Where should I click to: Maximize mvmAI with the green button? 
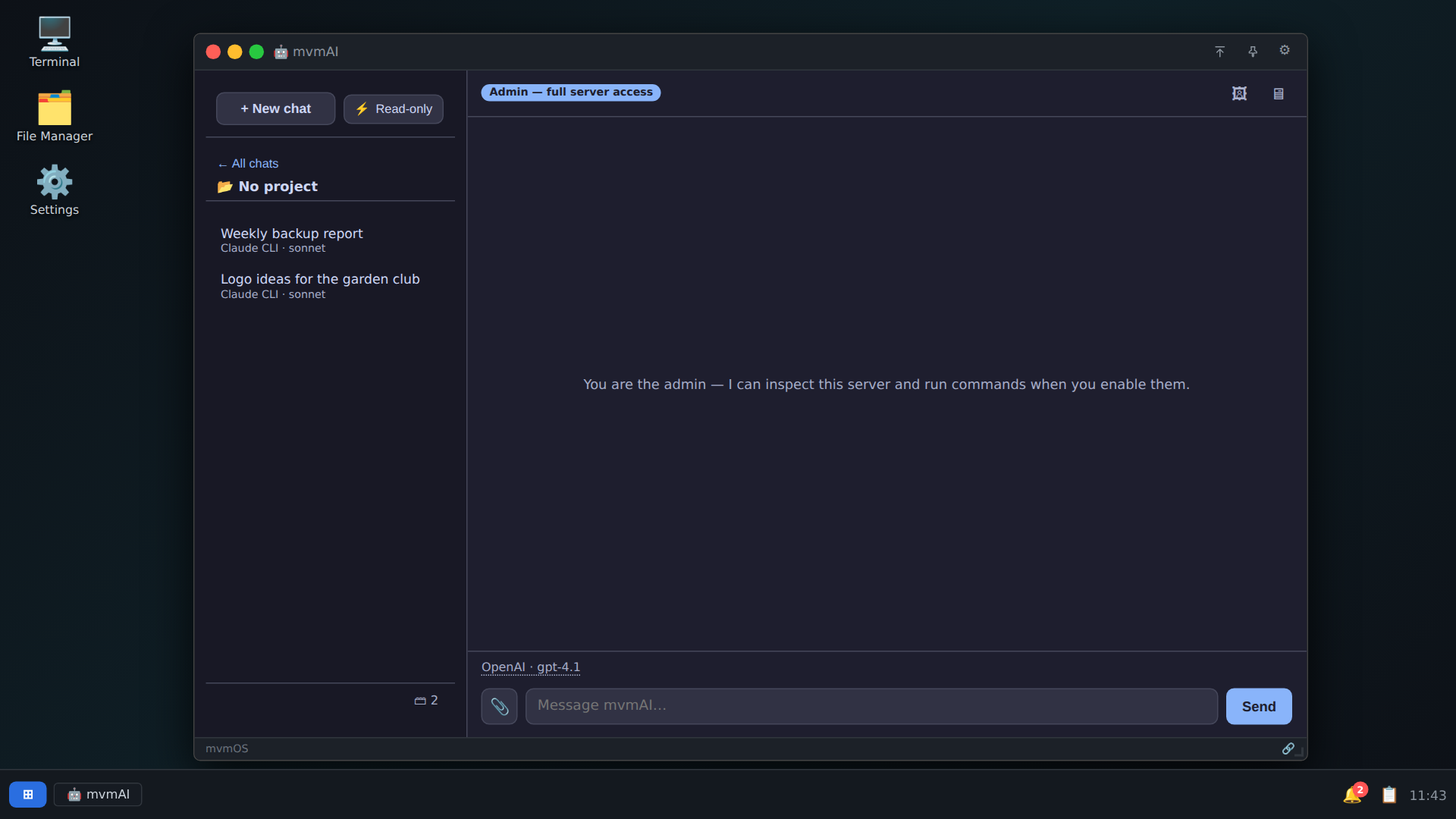256,52
